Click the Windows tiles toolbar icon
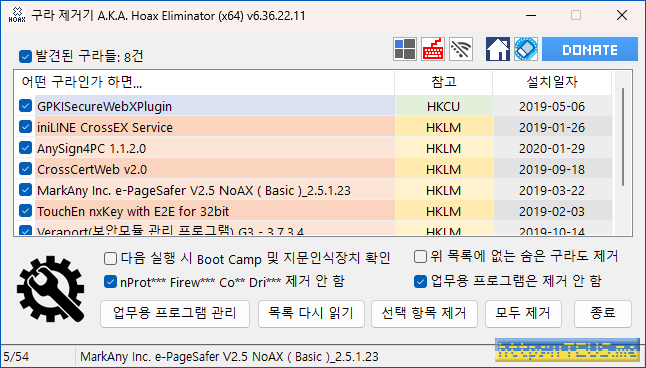 click(405, 49)
